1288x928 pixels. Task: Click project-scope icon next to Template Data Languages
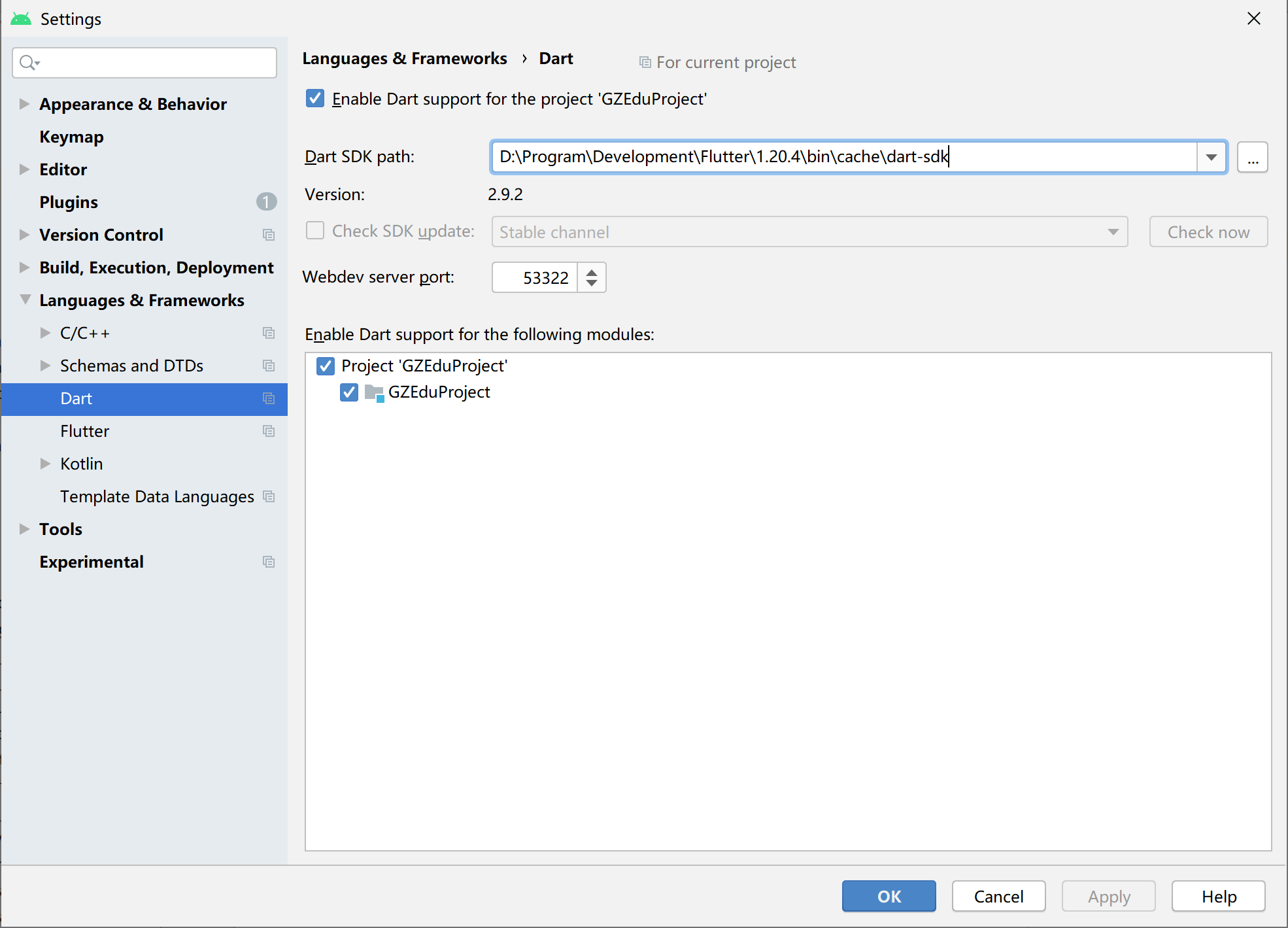pyautogui.click(x=269, y=496)
